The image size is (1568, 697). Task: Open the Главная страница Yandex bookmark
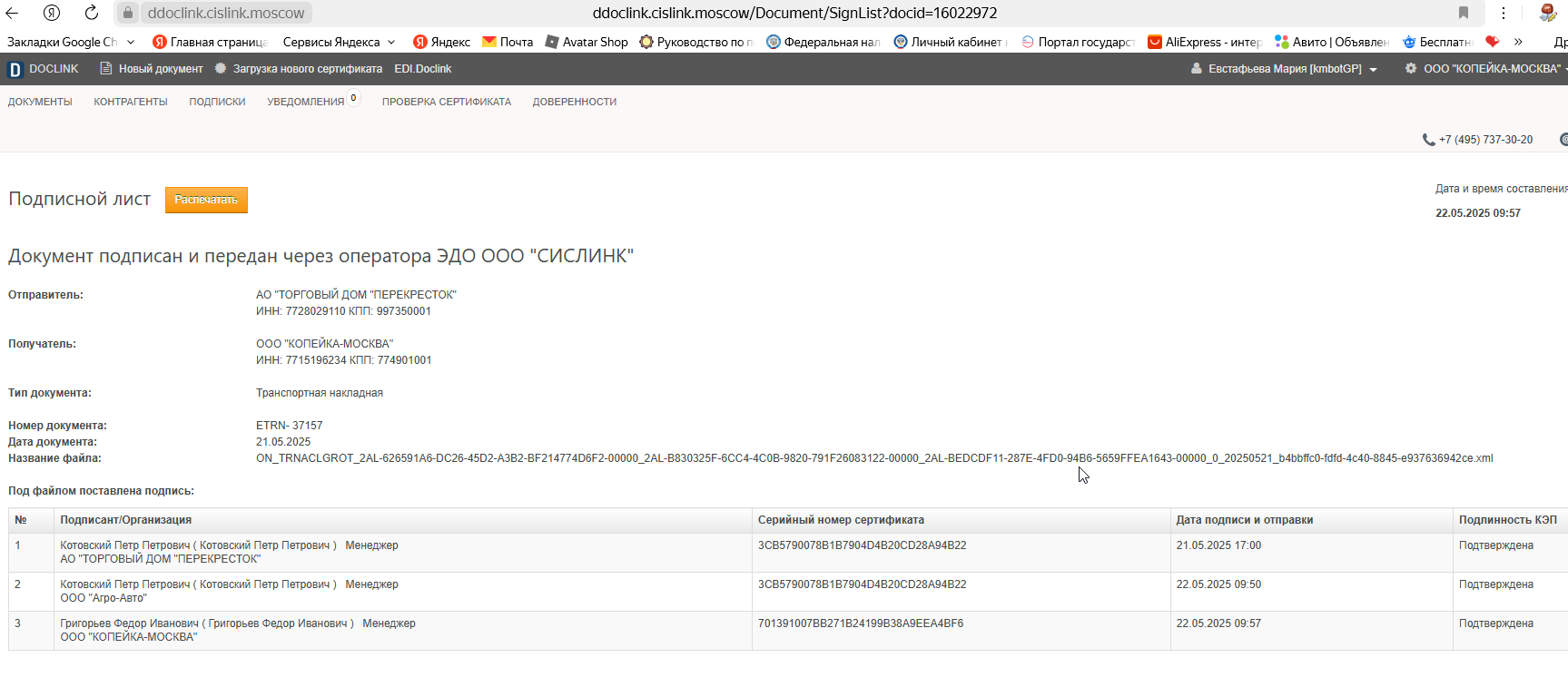click(210, 42)
